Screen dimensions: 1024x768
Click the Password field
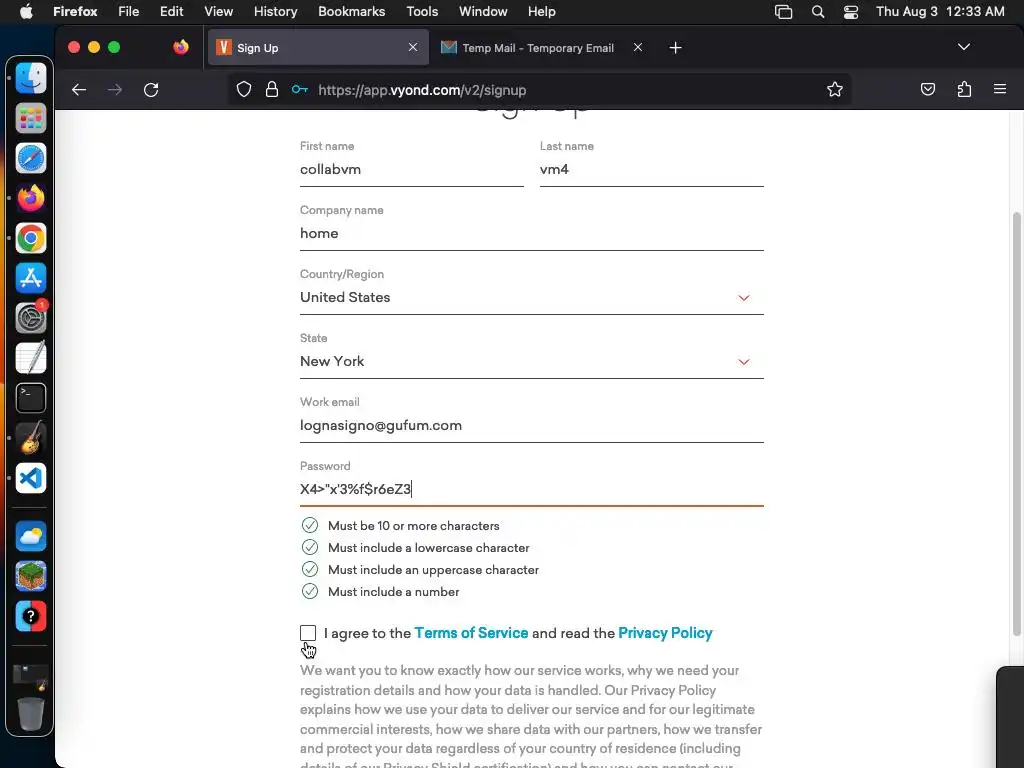click(532, 490)
